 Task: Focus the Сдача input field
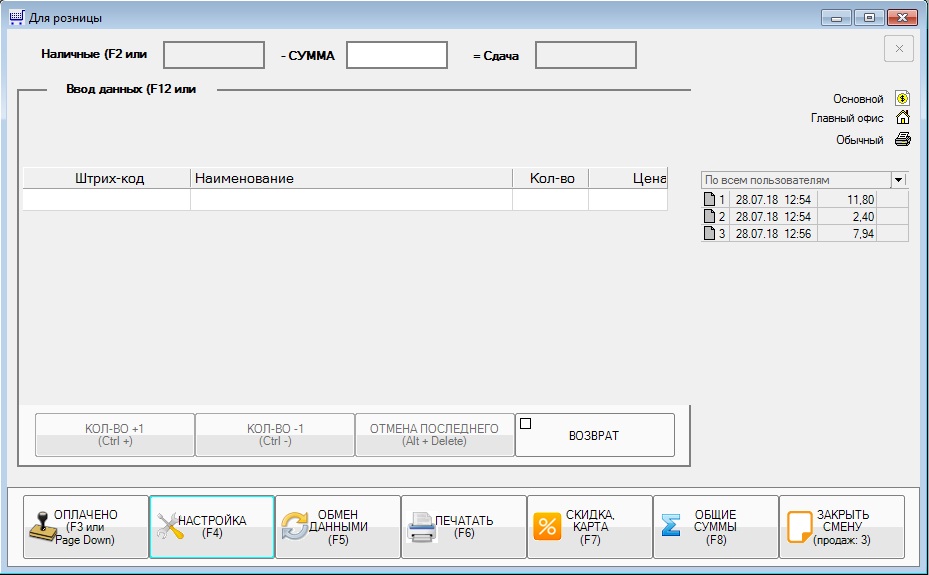(586, 55)
